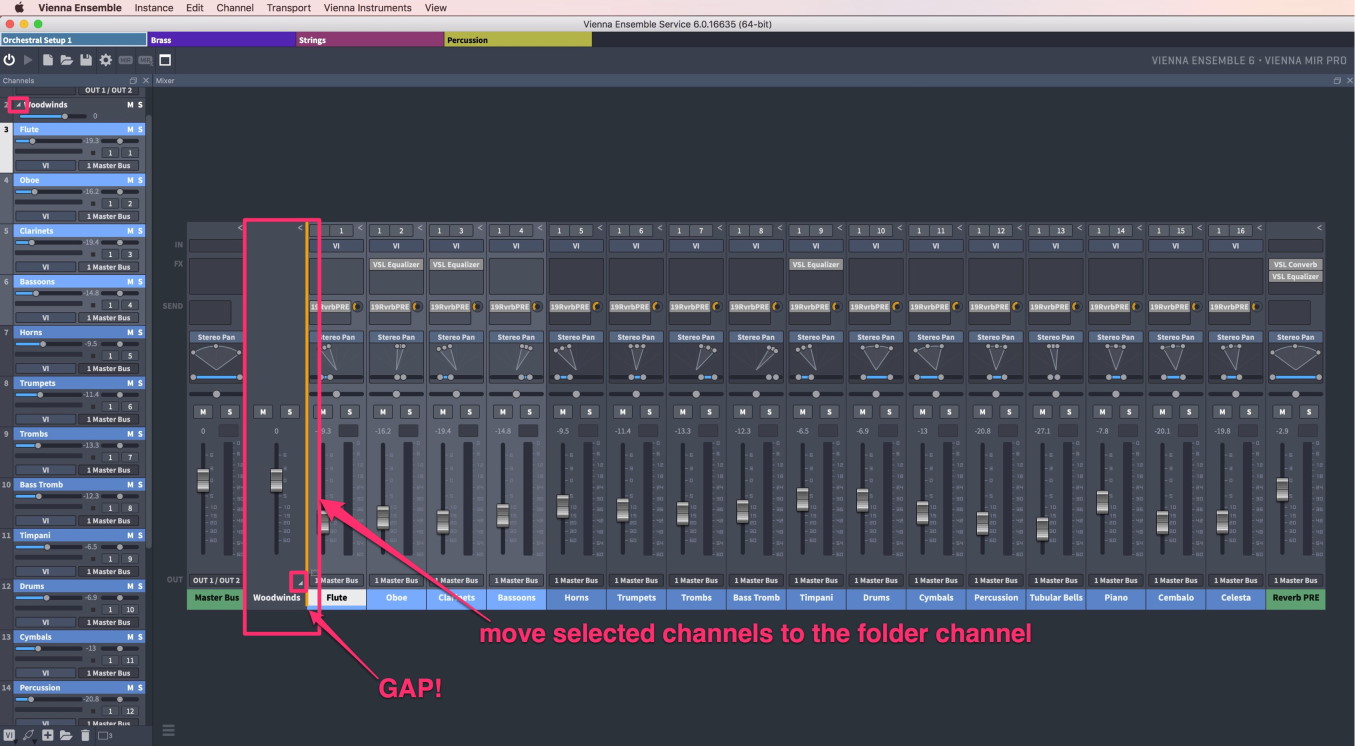Mute the Horns mixer channel
The image size is (1355, 746).
[562, 411]
